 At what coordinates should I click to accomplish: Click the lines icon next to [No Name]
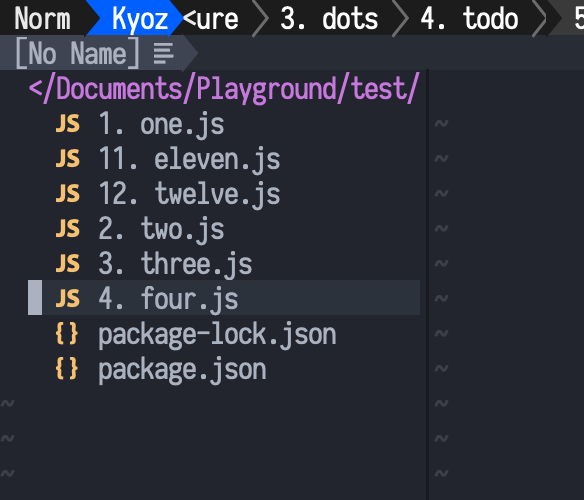pos(164,53)
